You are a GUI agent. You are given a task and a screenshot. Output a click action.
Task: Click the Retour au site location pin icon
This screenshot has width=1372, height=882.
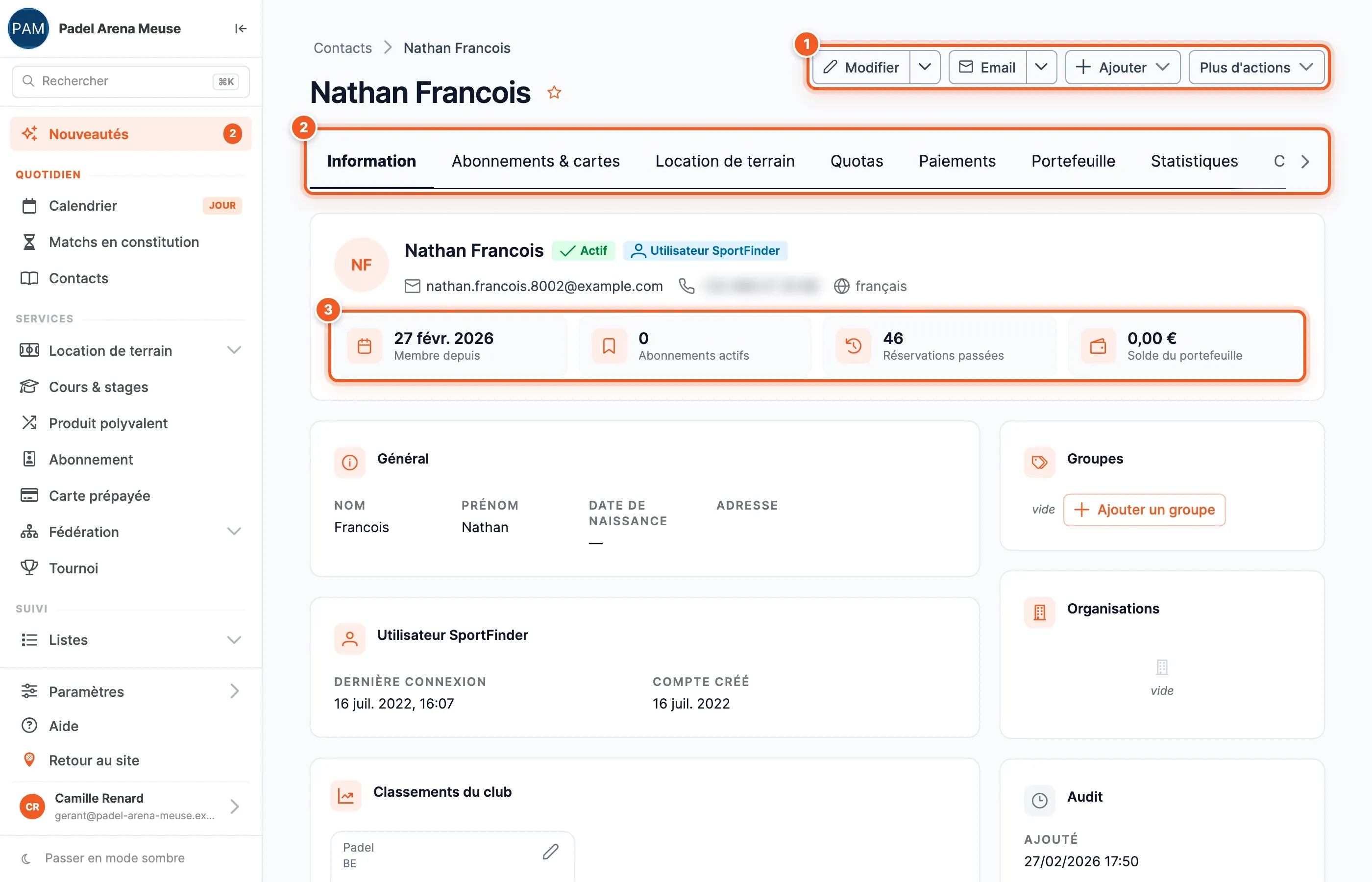pyautogui.click(x=29, y=760)
